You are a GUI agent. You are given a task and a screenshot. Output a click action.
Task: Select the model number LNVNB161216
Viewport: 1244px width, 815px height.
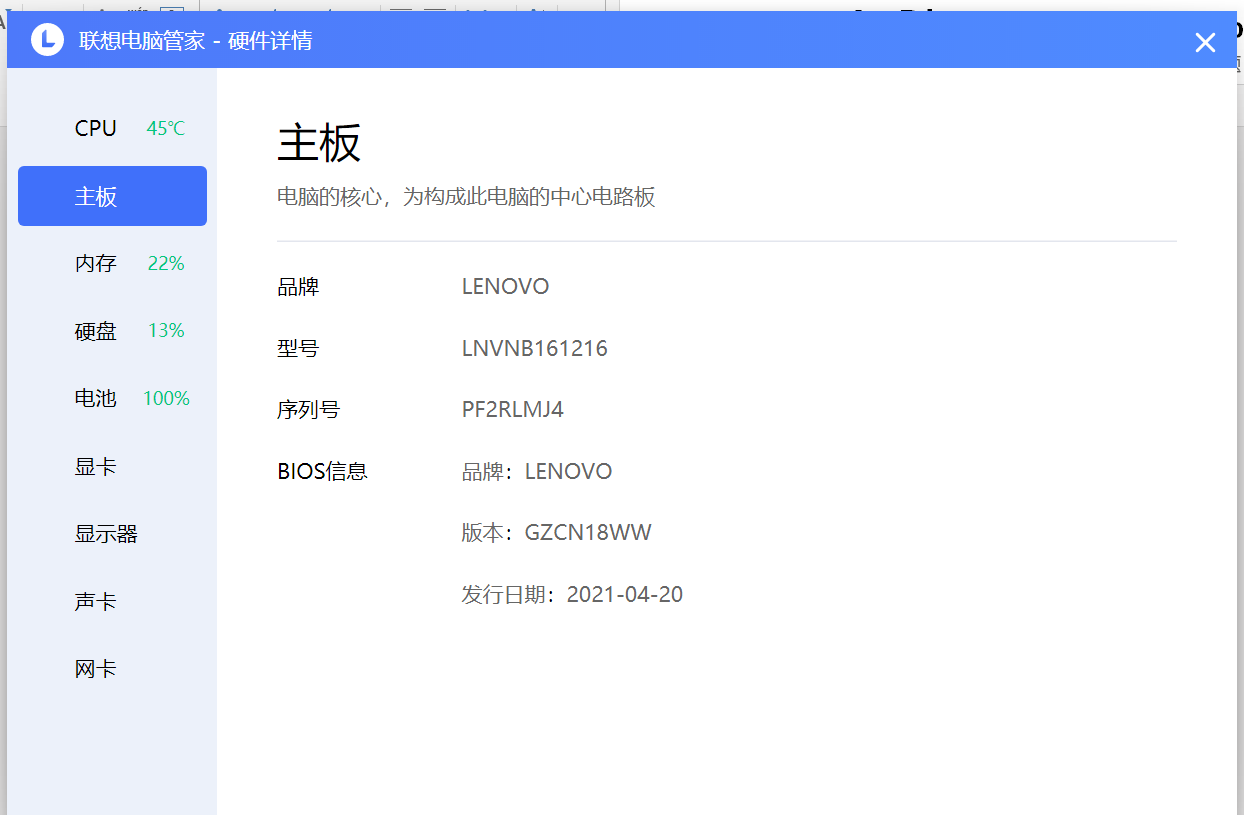pyautogui.click(x=535, y=349)
